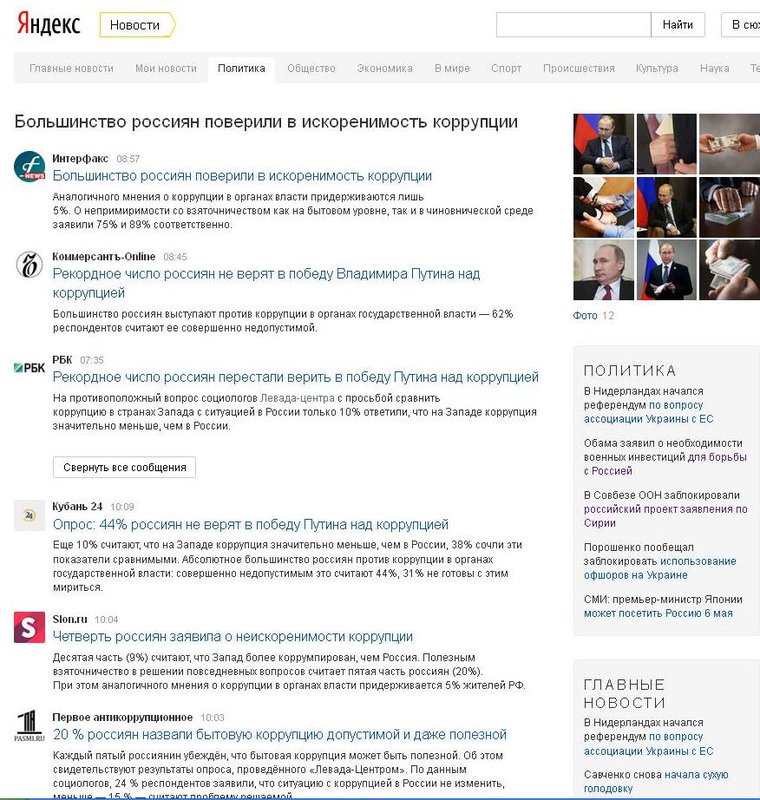Open the Фото 12 gallery link

(593, 316)
